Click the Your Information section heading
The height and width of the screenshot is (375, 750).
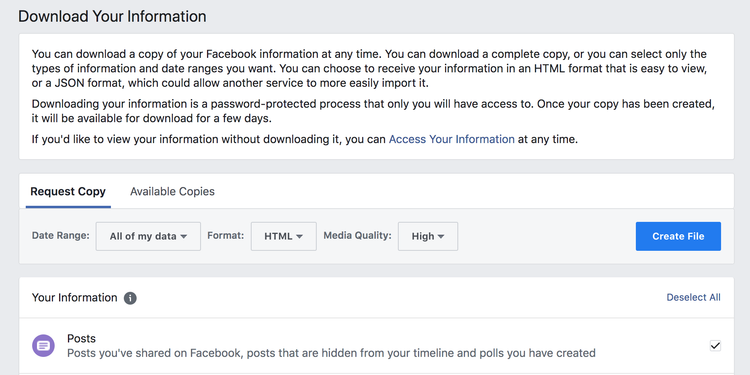click(75, 298)
